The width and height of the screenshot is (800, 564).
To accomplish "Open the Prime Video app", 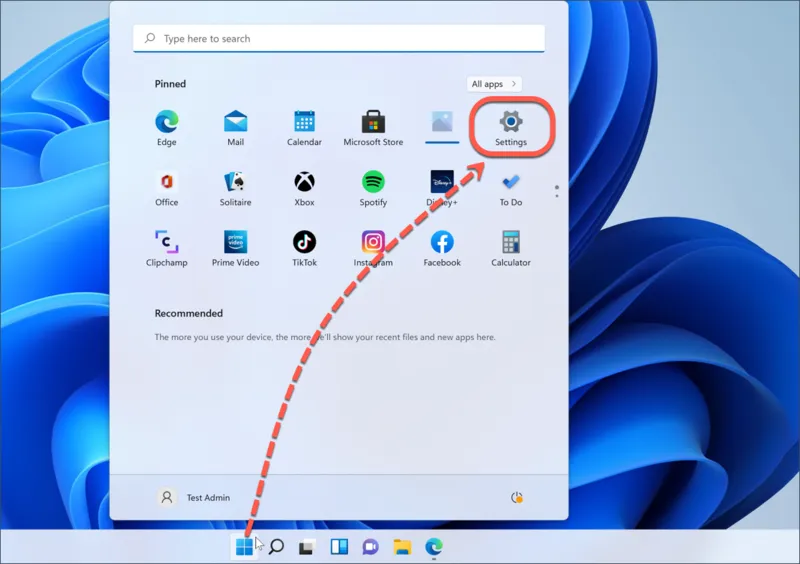I will click(235, 248).
